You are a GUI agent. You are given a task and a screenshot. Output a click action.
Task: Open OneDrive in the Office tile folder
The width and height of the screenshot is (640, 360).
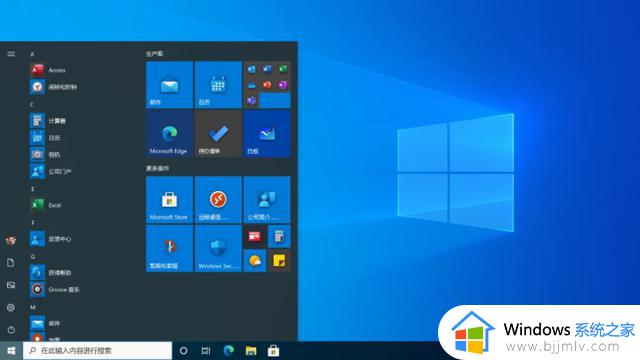tap(251, 85)
